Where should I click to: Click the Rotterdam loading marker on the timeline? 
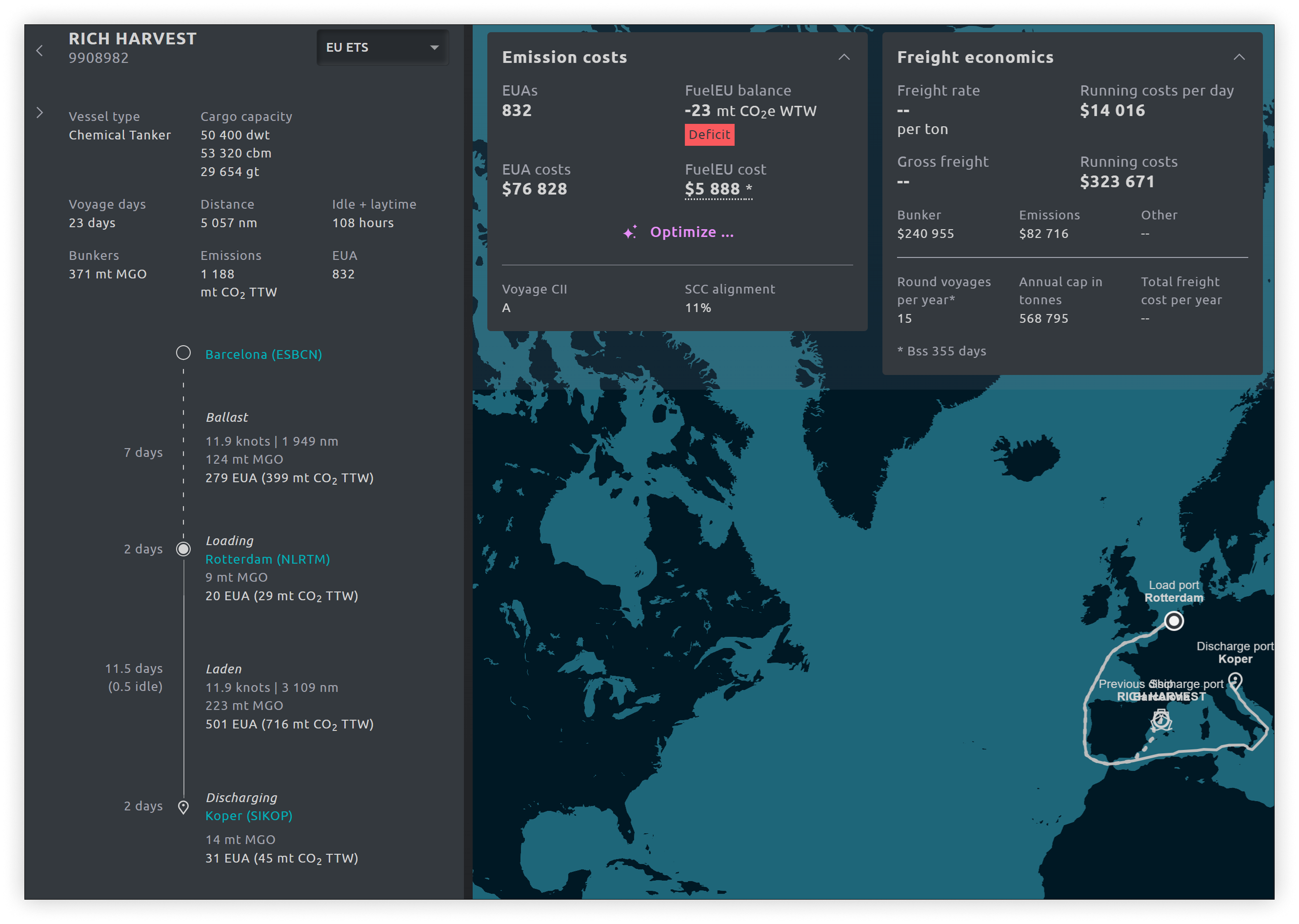183,549
